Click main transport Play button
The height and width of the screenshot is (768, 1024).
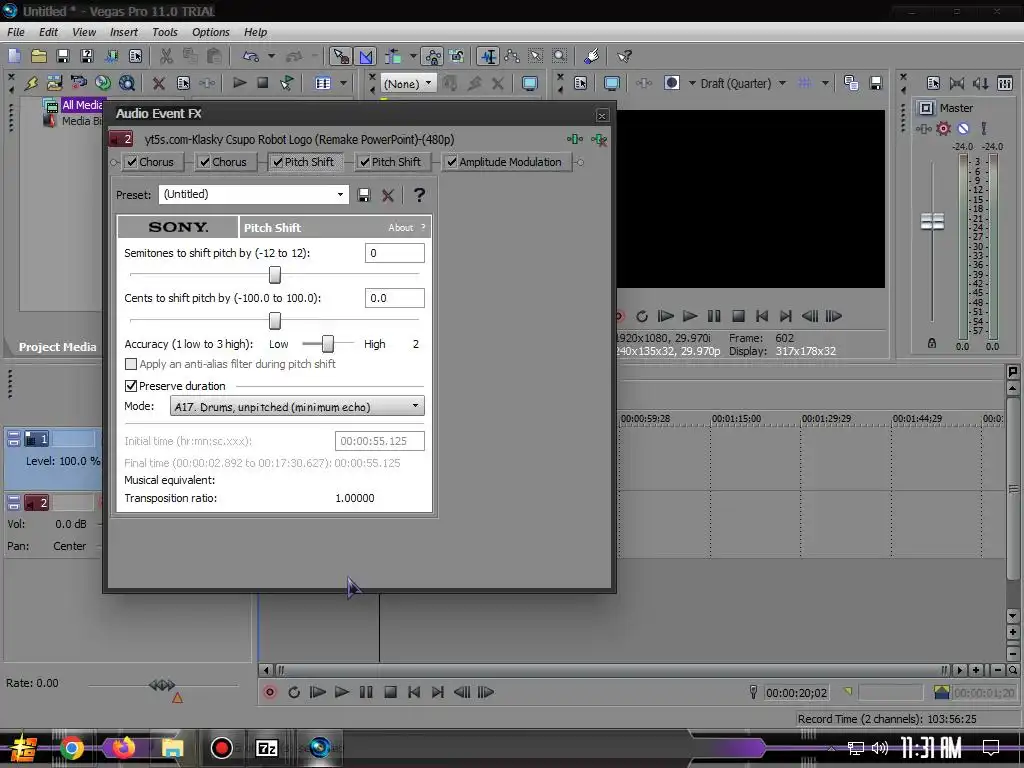[342, 692]
